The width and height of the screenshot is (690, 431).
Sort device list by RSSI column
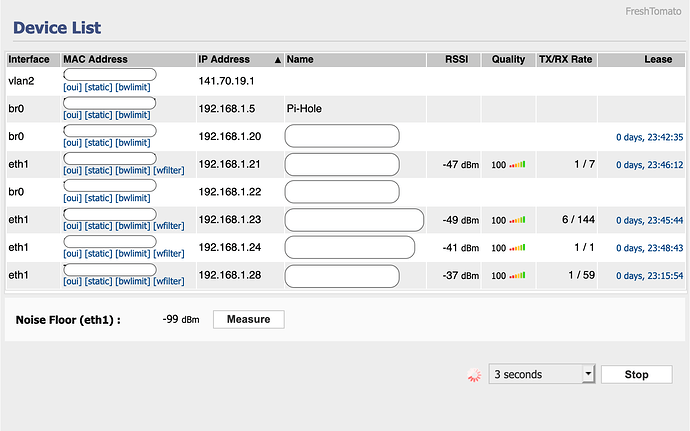(x=456, y=59)
